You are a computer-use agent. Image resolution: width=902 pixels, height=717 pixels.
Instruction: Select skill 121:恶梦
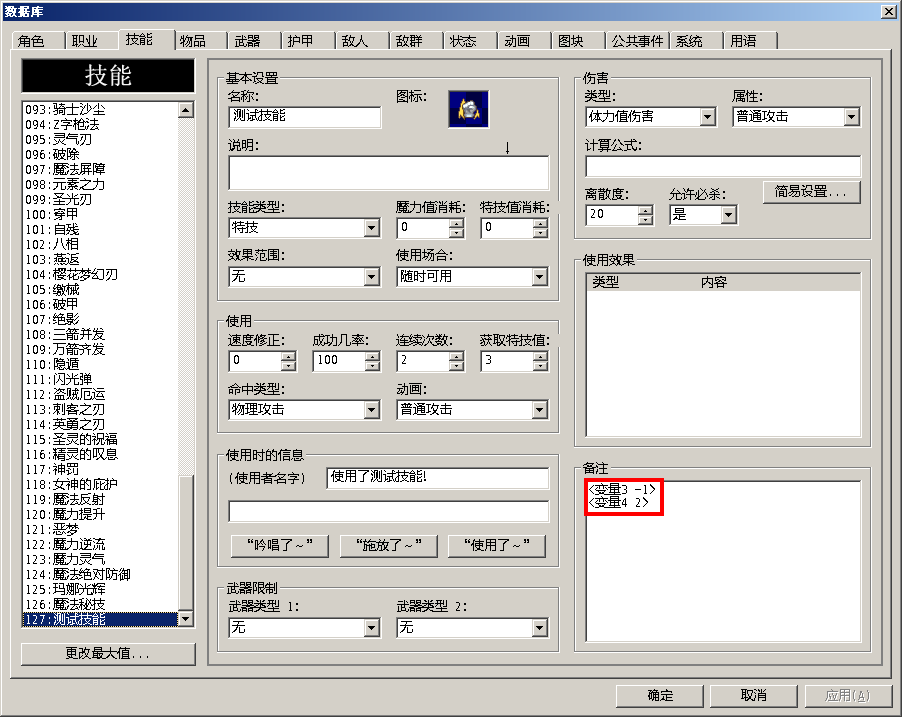[x=100, y=529]
